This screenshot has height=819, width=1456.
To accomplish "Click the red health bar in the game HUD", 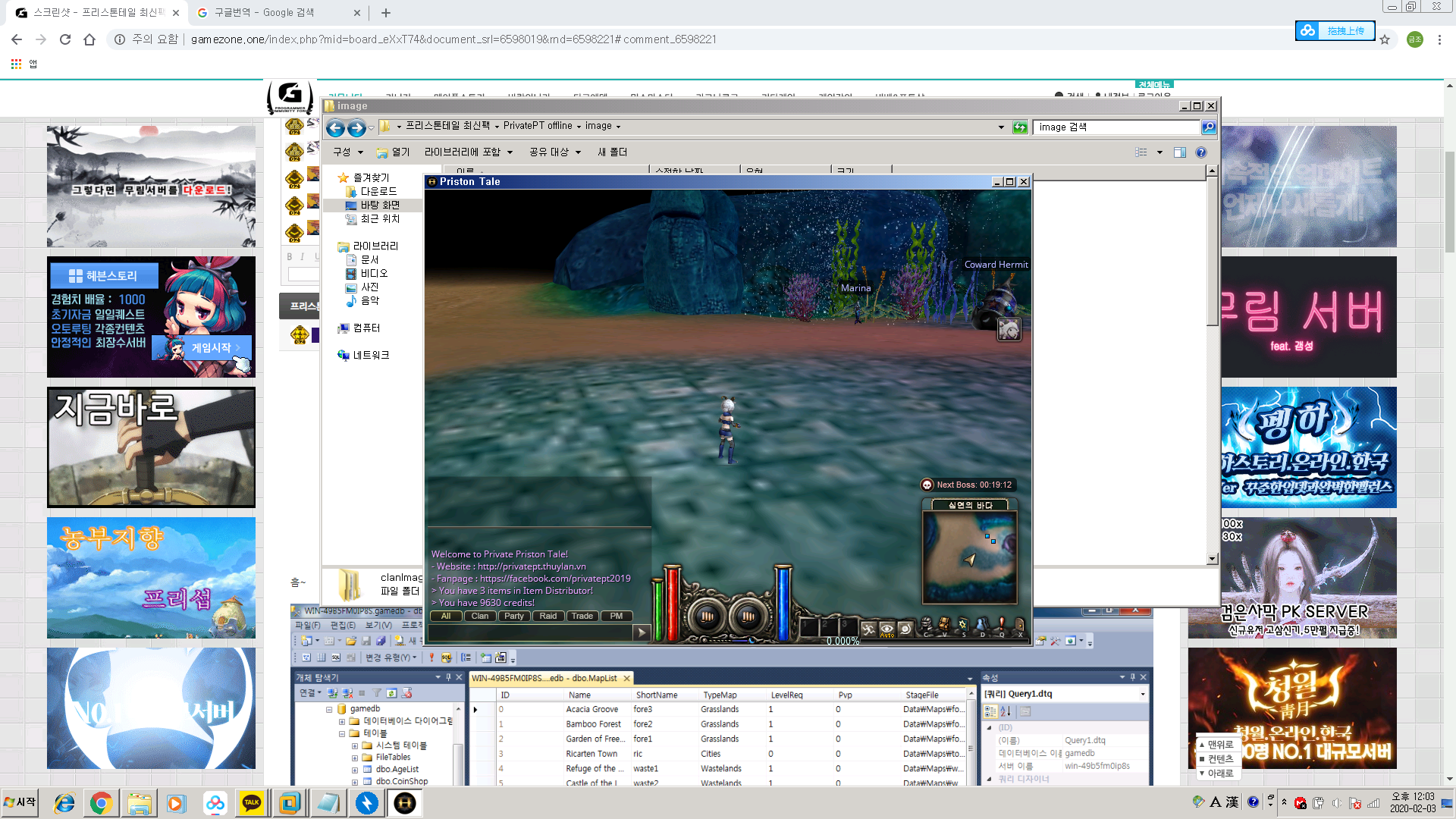I will click(x=673, y=604).
